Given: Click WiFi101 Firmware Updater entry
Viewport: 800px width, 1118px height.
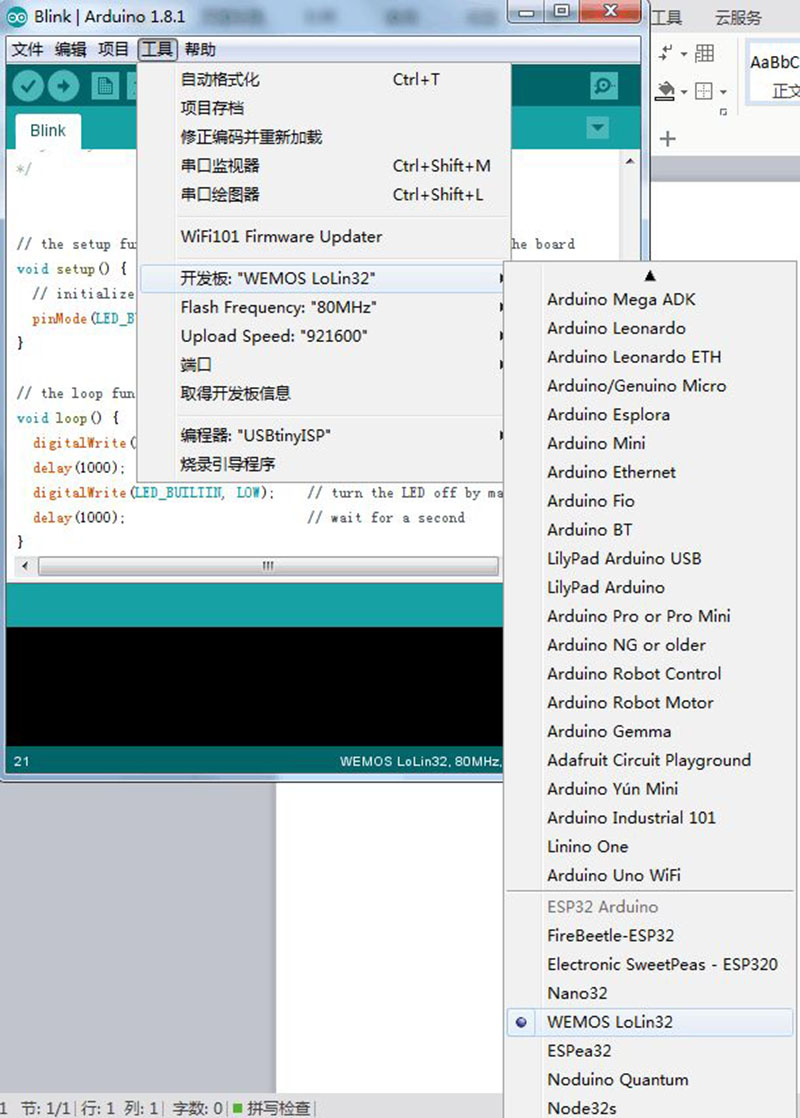Looking at the screenshot, I should point(282,237).
